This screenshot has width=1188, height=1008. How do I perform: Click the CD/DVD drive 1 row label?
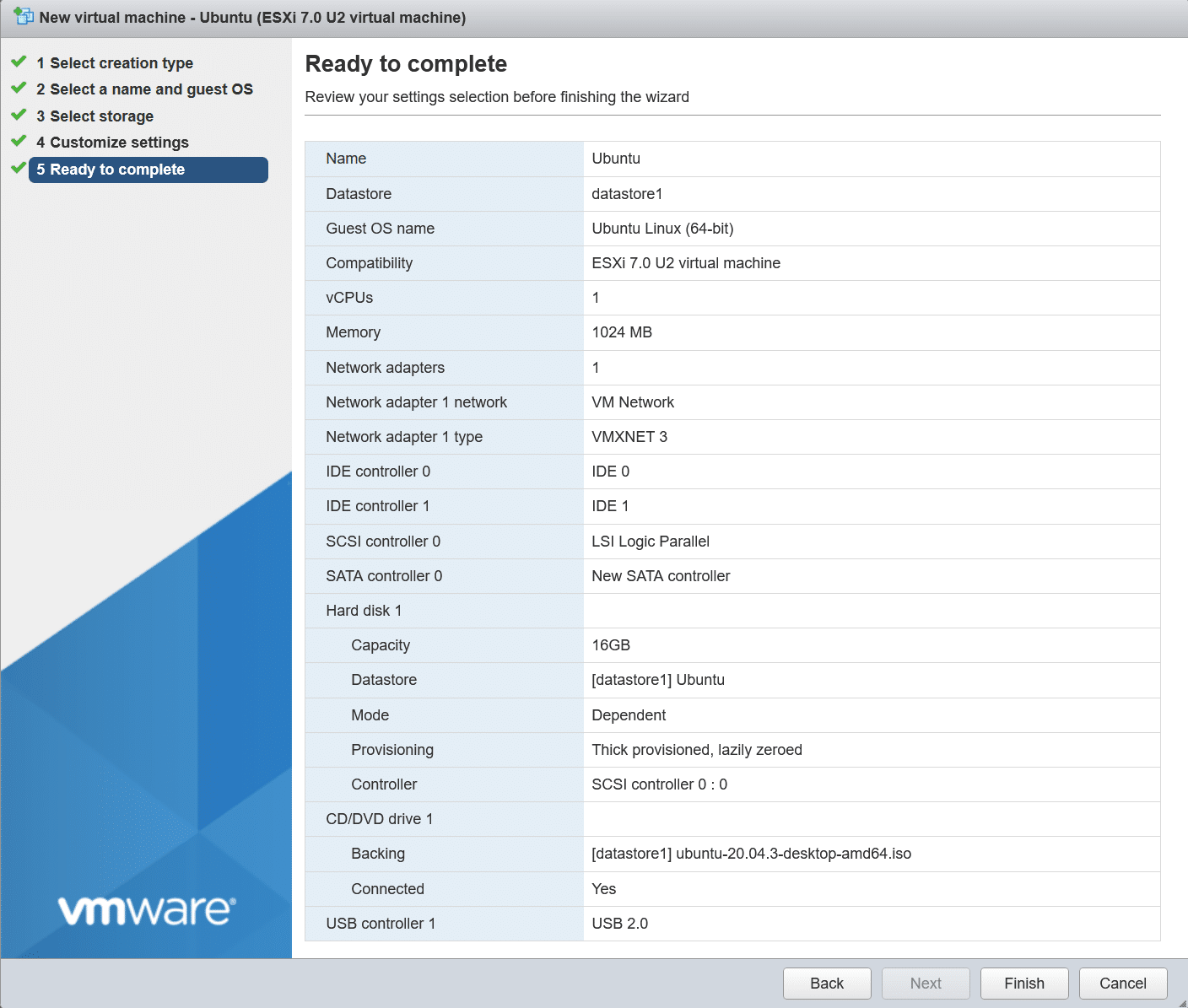point(379,819)
